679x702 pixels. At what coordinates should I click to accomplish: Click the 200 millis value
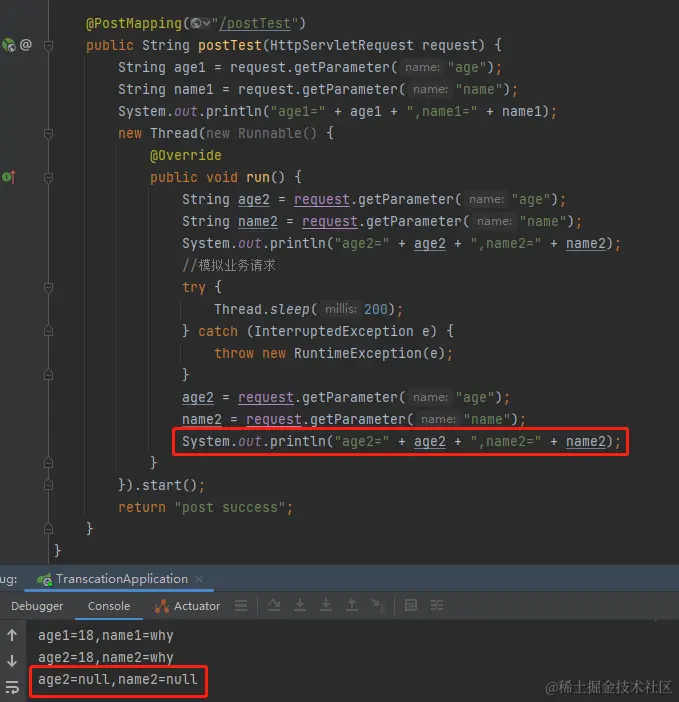click(376, 309)
